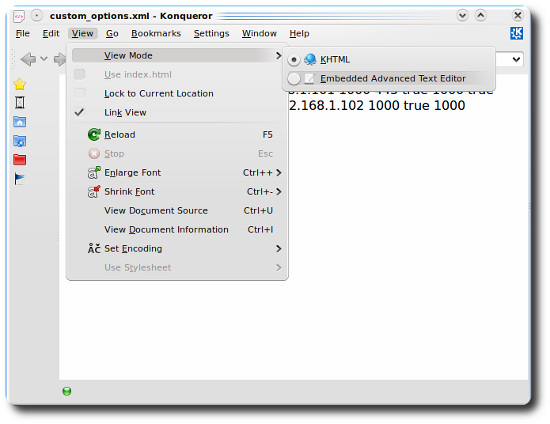Open the Settings menu
The height and width of the screenshot is (424, 550).
coord(212,33)
